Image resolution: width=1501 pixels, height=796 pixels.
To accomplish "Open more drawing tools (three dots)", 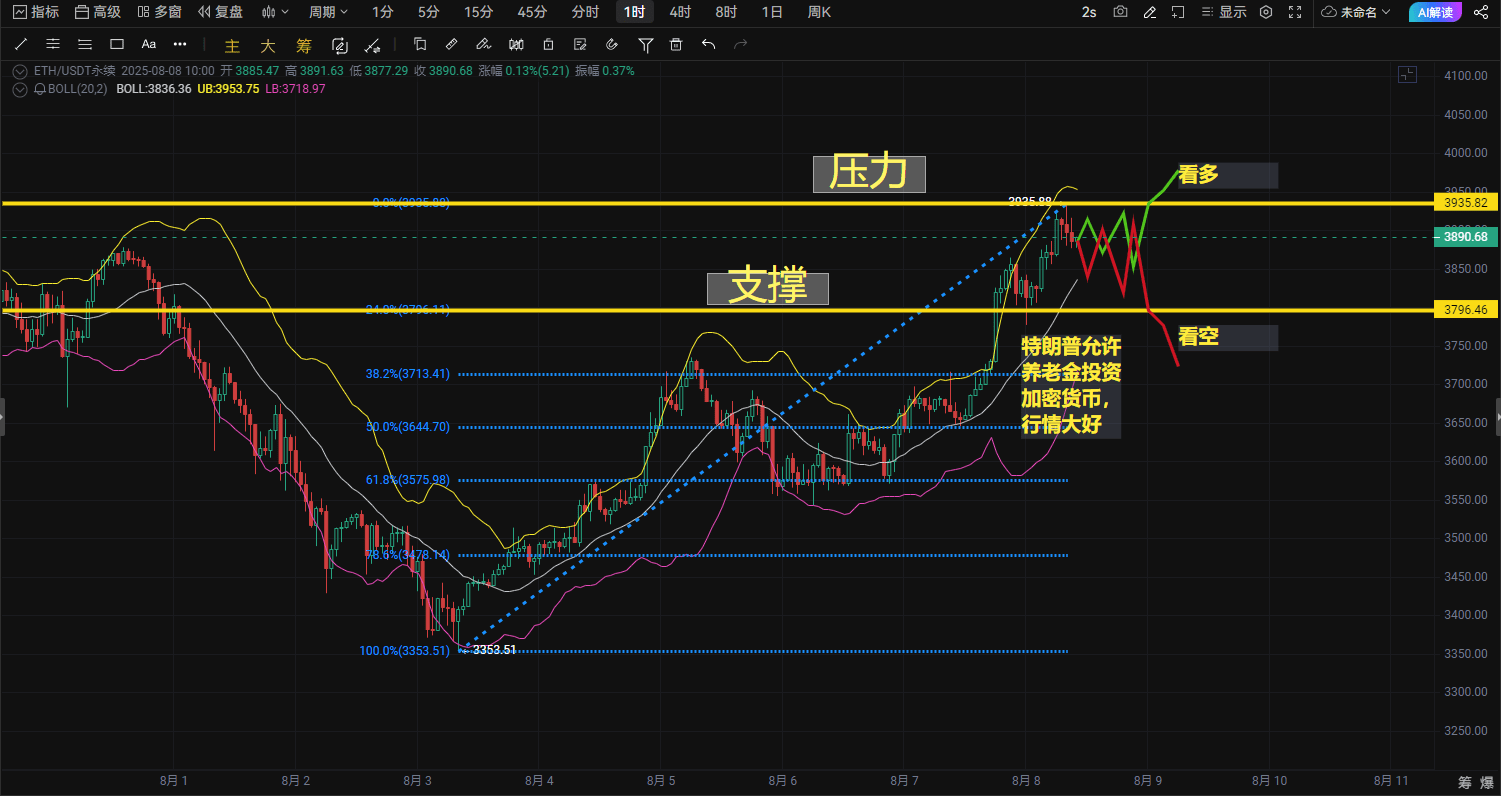I will 180,44.
